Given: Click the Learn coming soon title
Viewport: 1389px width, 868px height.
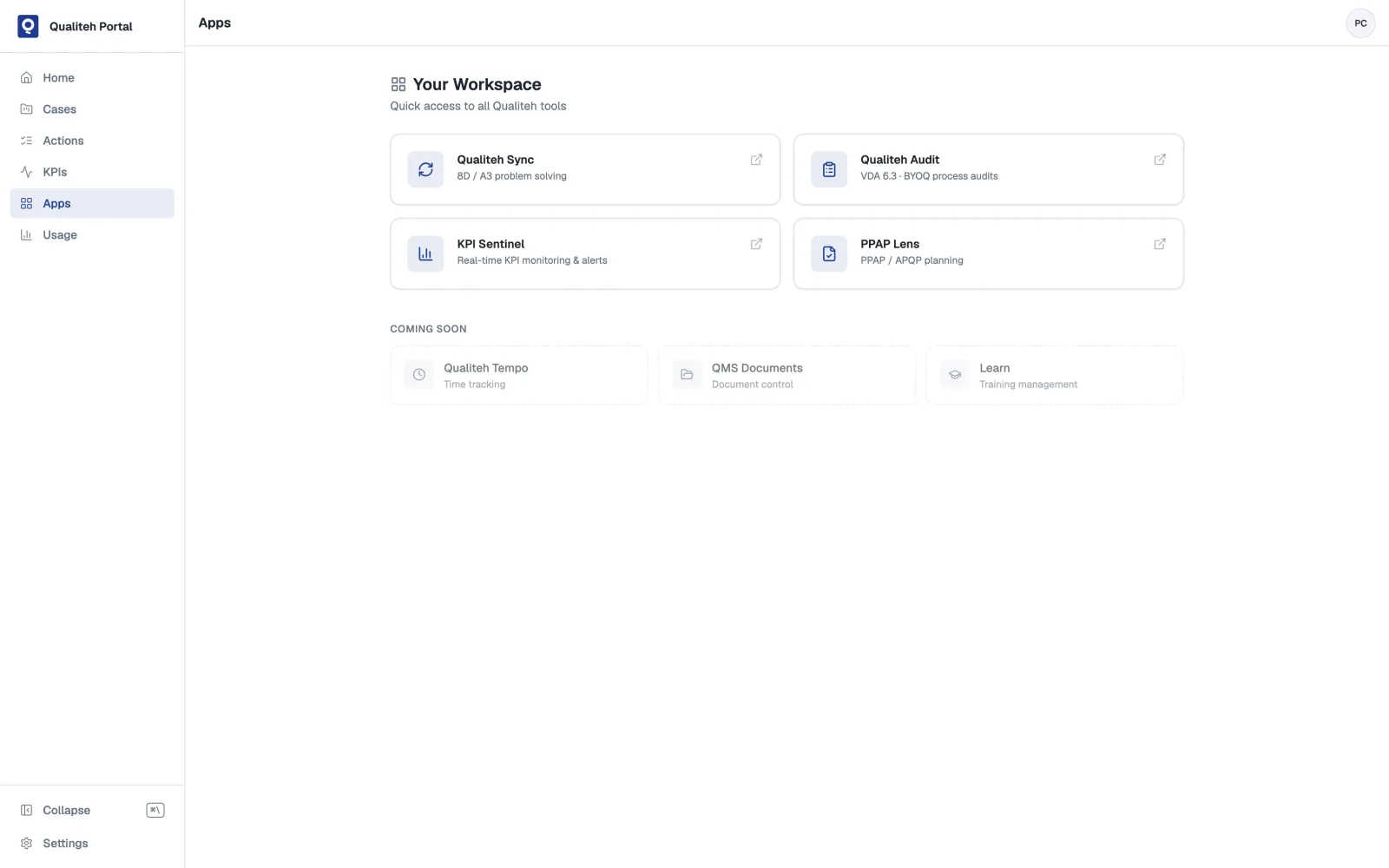Looking at the screenshot, I should click(994, 368).
